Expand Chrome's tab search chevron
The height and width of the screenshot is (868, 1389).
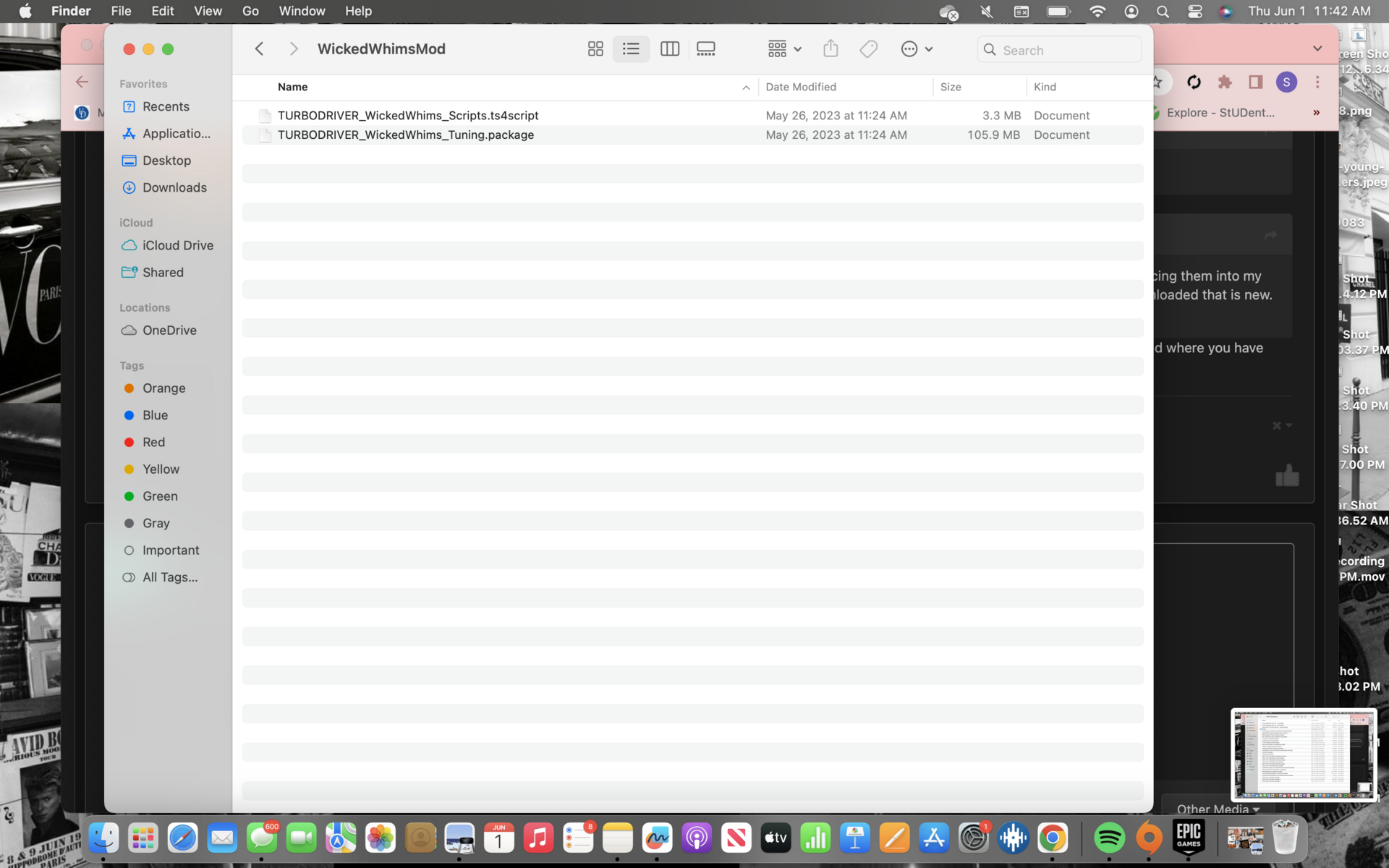pyautogui.click(x=1317, y=48)
